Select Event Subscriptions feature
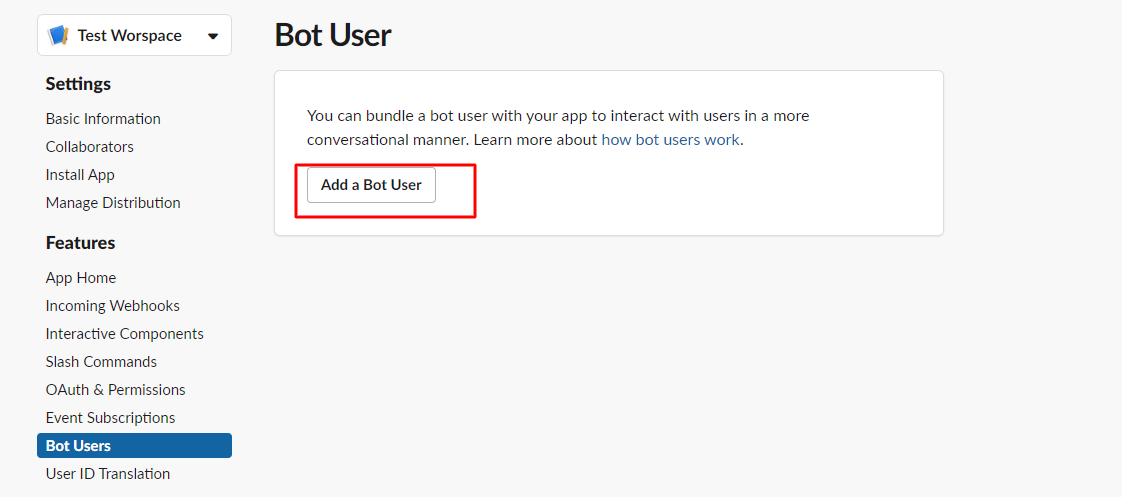 110,418
